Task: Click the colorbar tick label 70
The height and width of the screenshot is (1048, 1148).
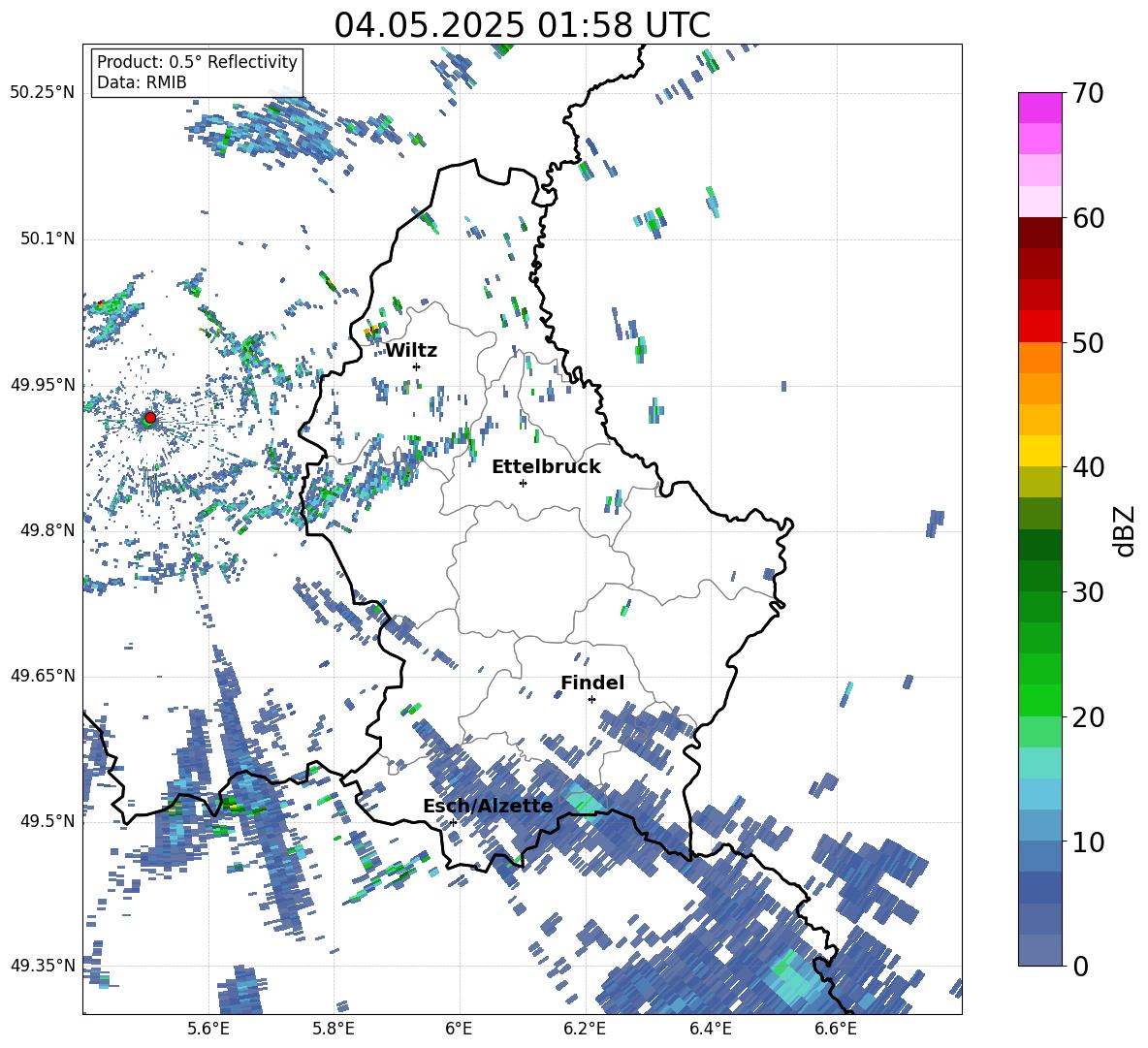Action: [1087, 94]
